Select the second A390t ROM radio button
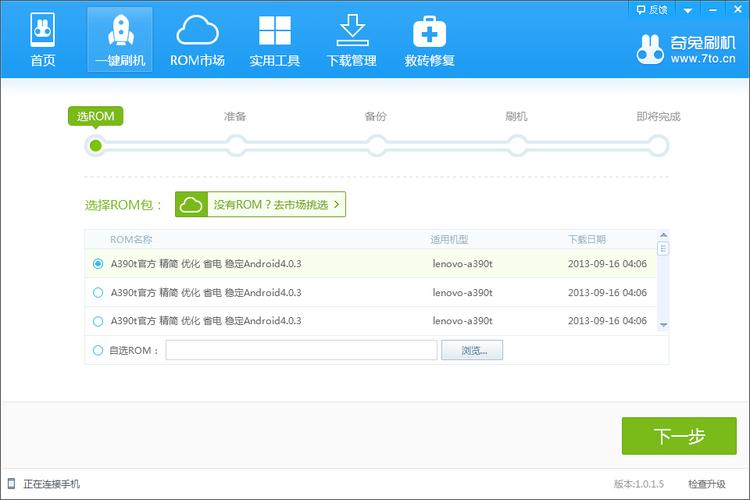This screenshot has width=750, height=500. [98, 293]
